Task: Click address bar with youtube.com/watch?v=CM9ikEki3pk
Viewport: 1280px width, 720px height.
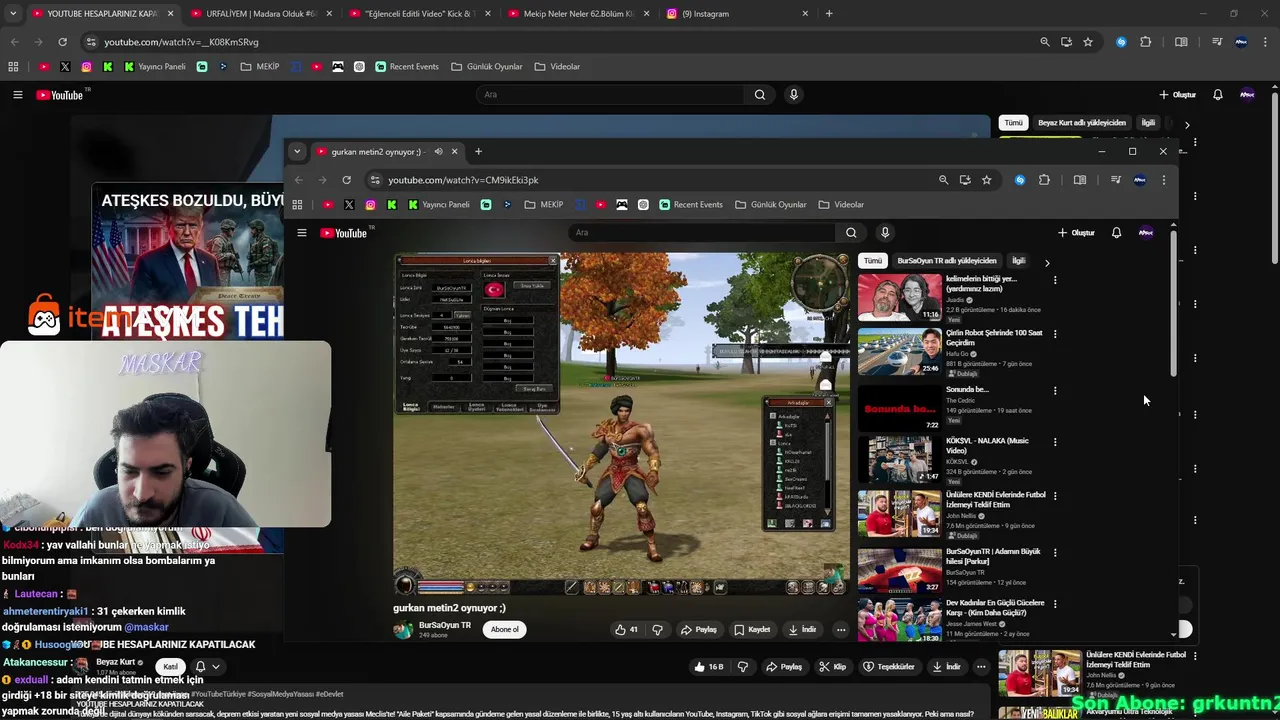Action: [x=650, y=180]
